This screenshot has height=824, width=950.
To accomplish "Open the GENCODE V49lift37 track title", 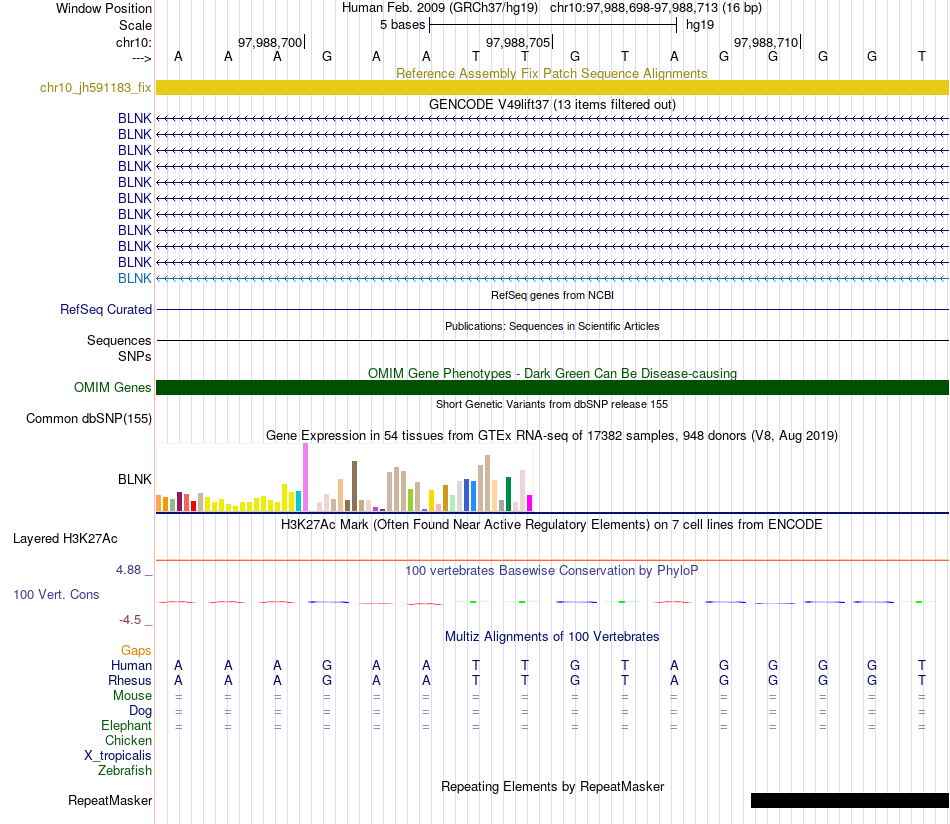I will click(552, 104).
